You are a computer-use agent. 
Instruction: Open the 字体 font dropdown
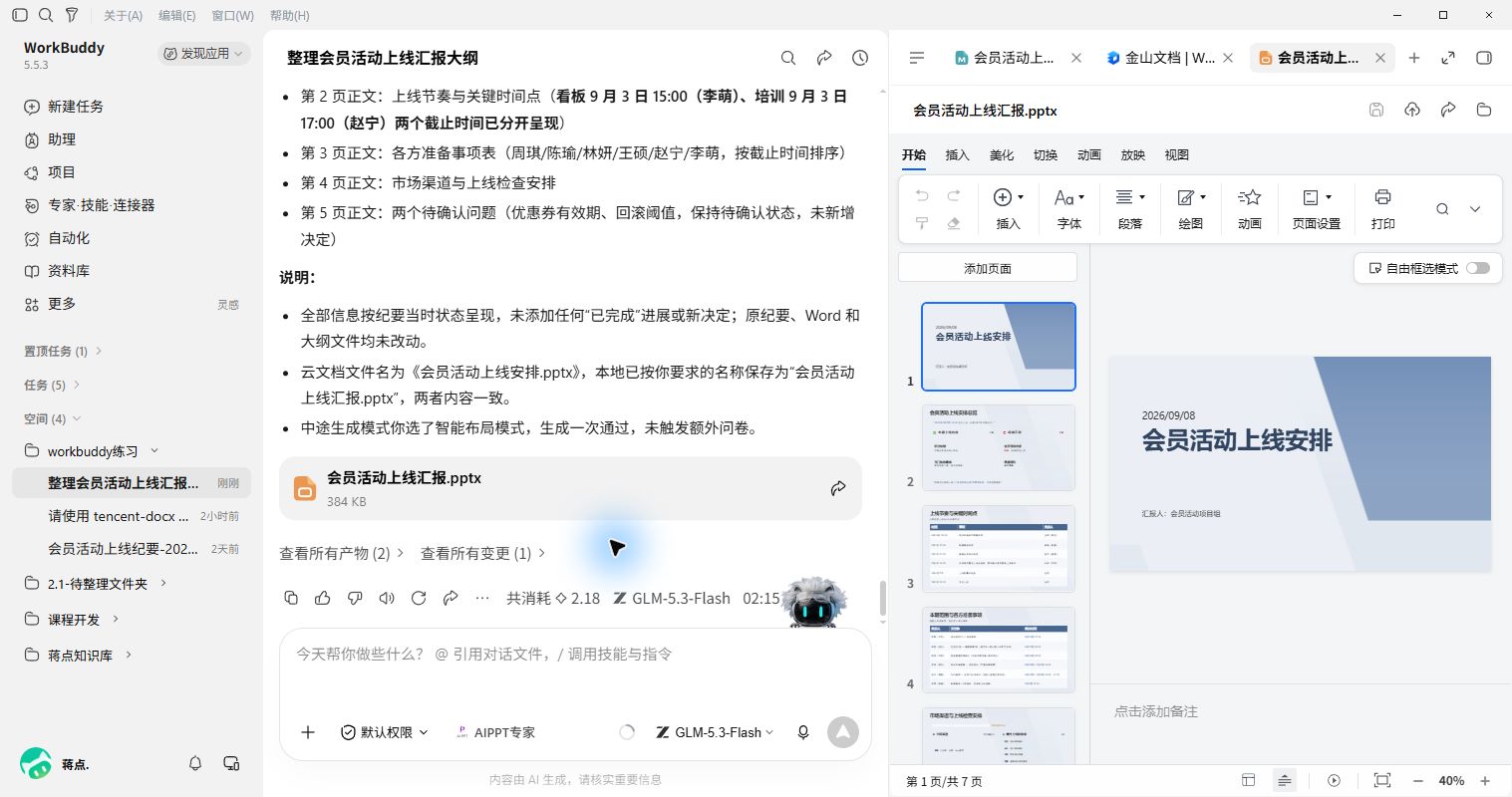[1069, 209]
